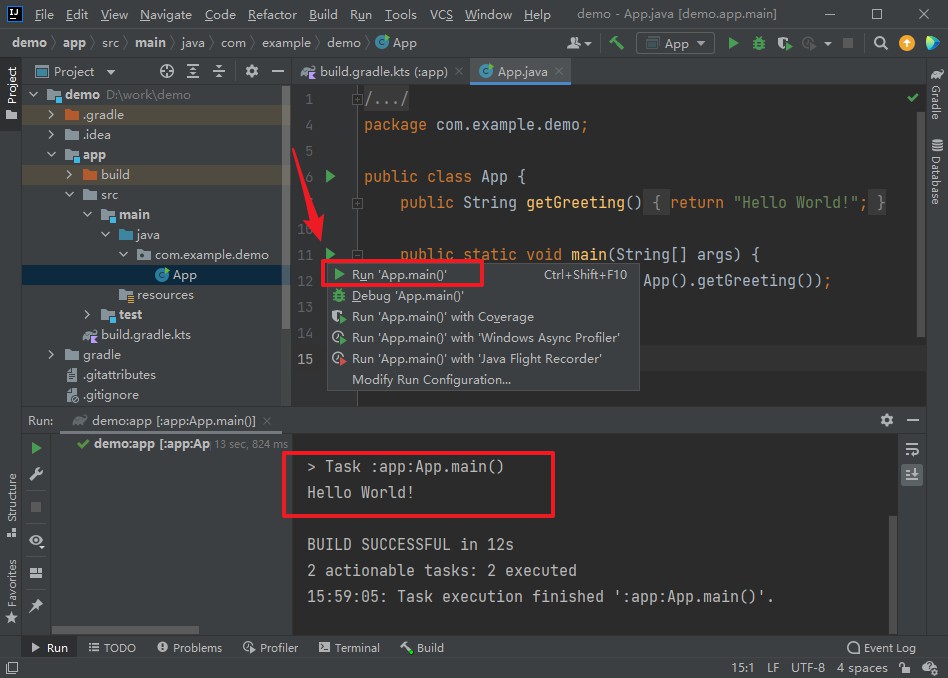Open the Structure side panel

[x=11, y=504]
